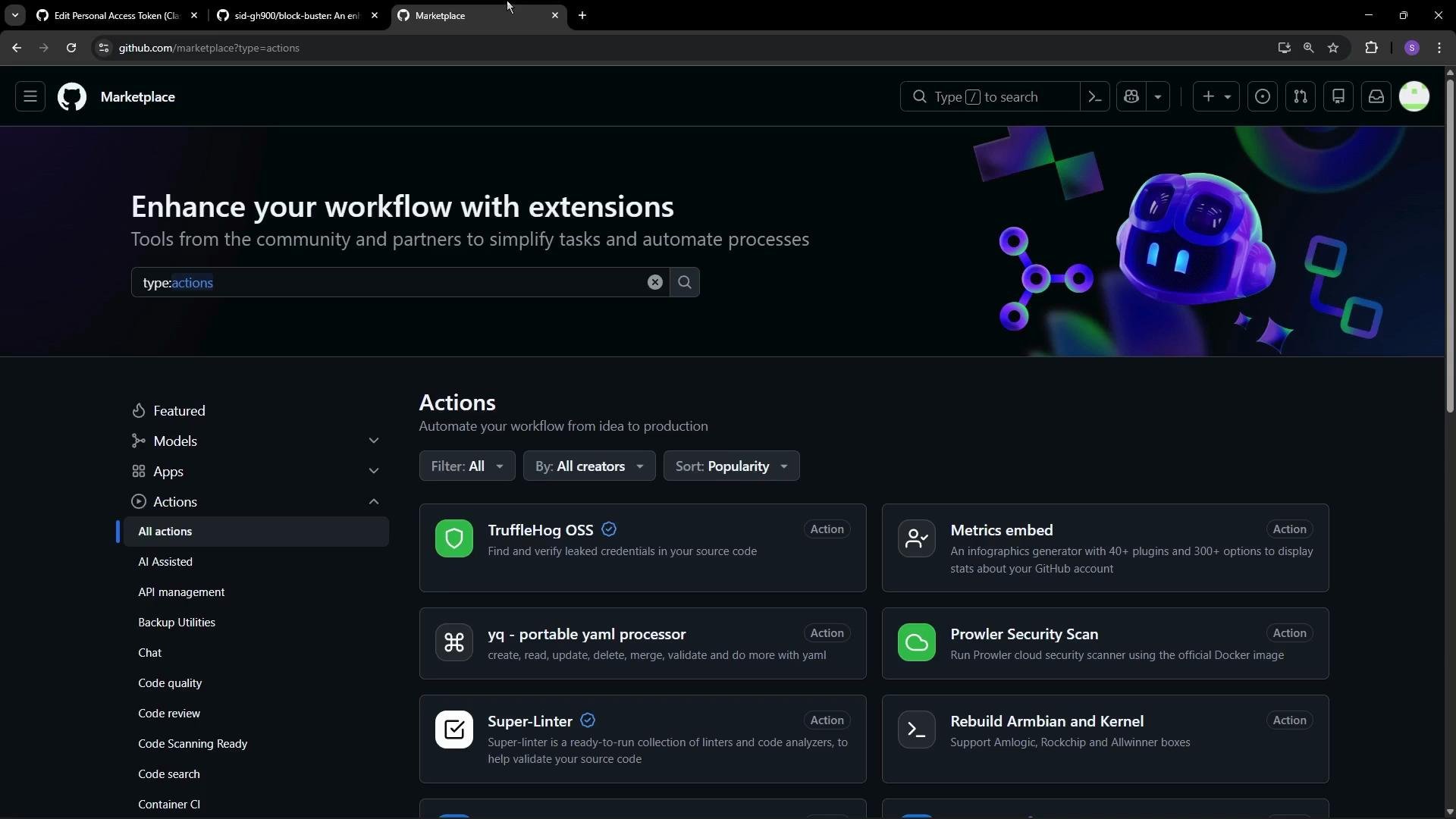The height and width of the screenshot is (819, 1456).
Task: Select Backup Utilities category
Action: pos(256,623)
